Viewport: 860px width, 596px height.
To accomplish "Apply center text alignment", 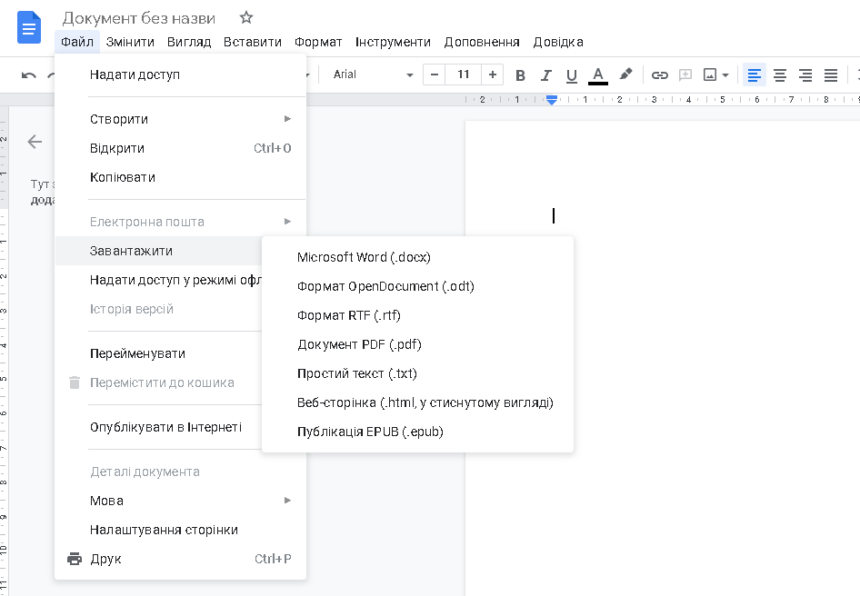I will click(779, 74).
